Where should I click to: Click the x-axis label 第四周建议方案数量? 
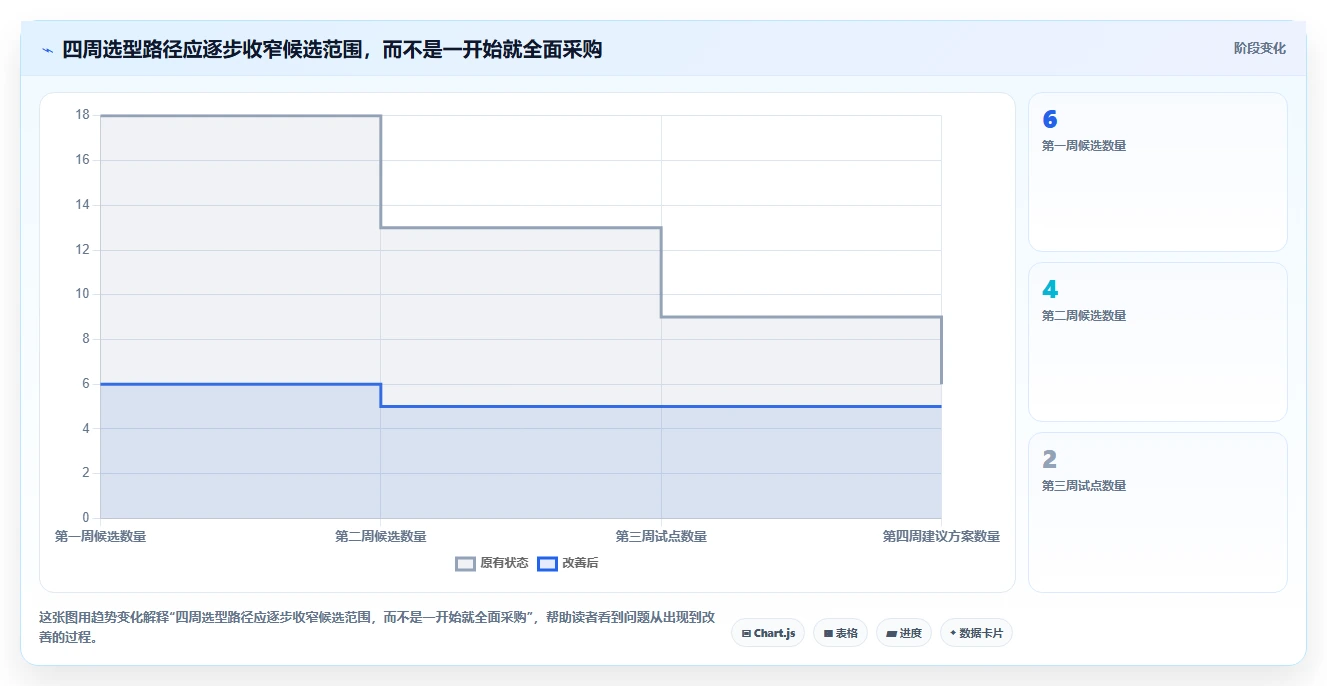[x=941, y=537]
